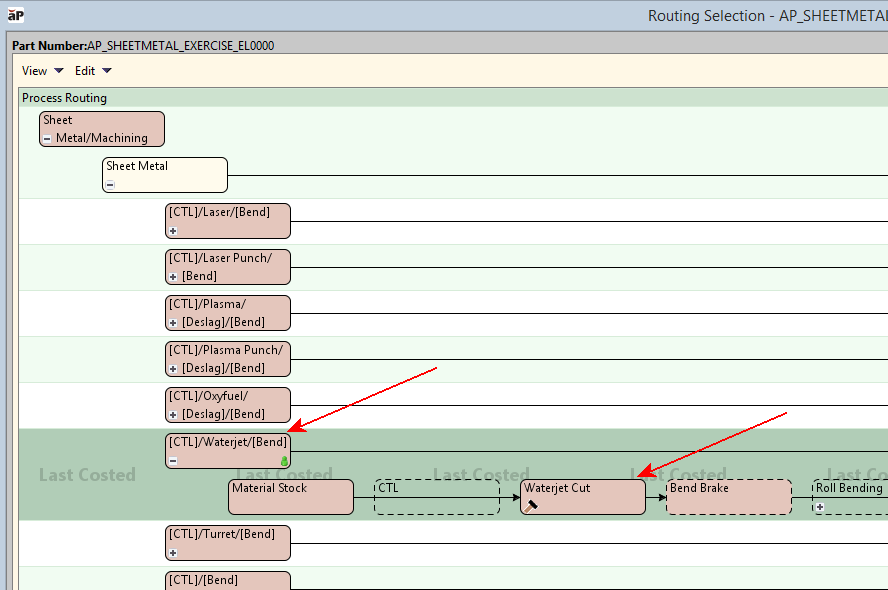Select the Material Stock process box
Screen dimensions: 888x590
290,497
